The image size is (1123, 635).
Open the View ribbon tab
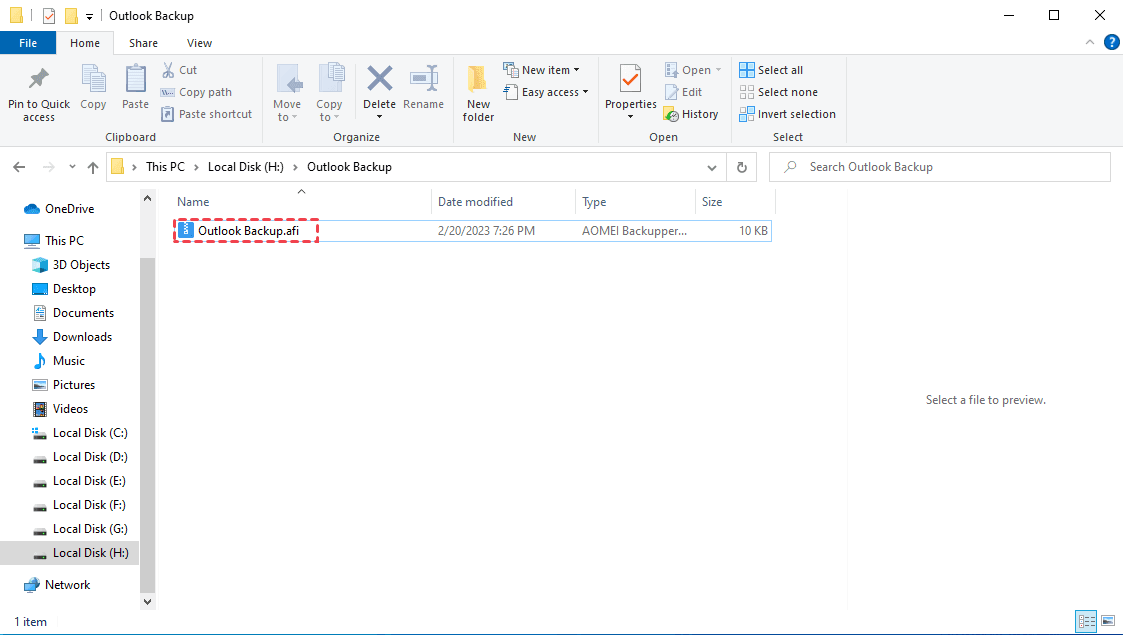point(199,43)
